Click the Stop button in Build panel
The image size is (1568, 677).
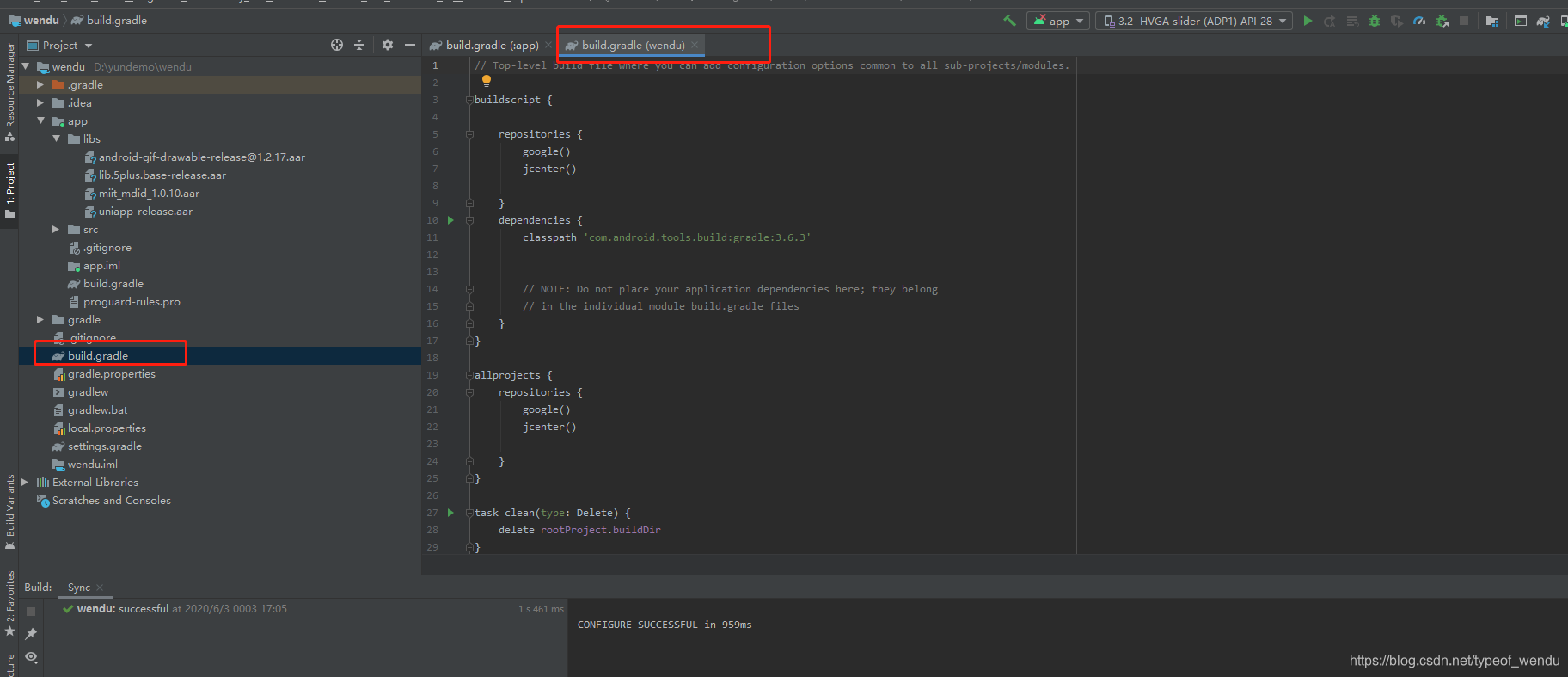[x=31, y=612]
